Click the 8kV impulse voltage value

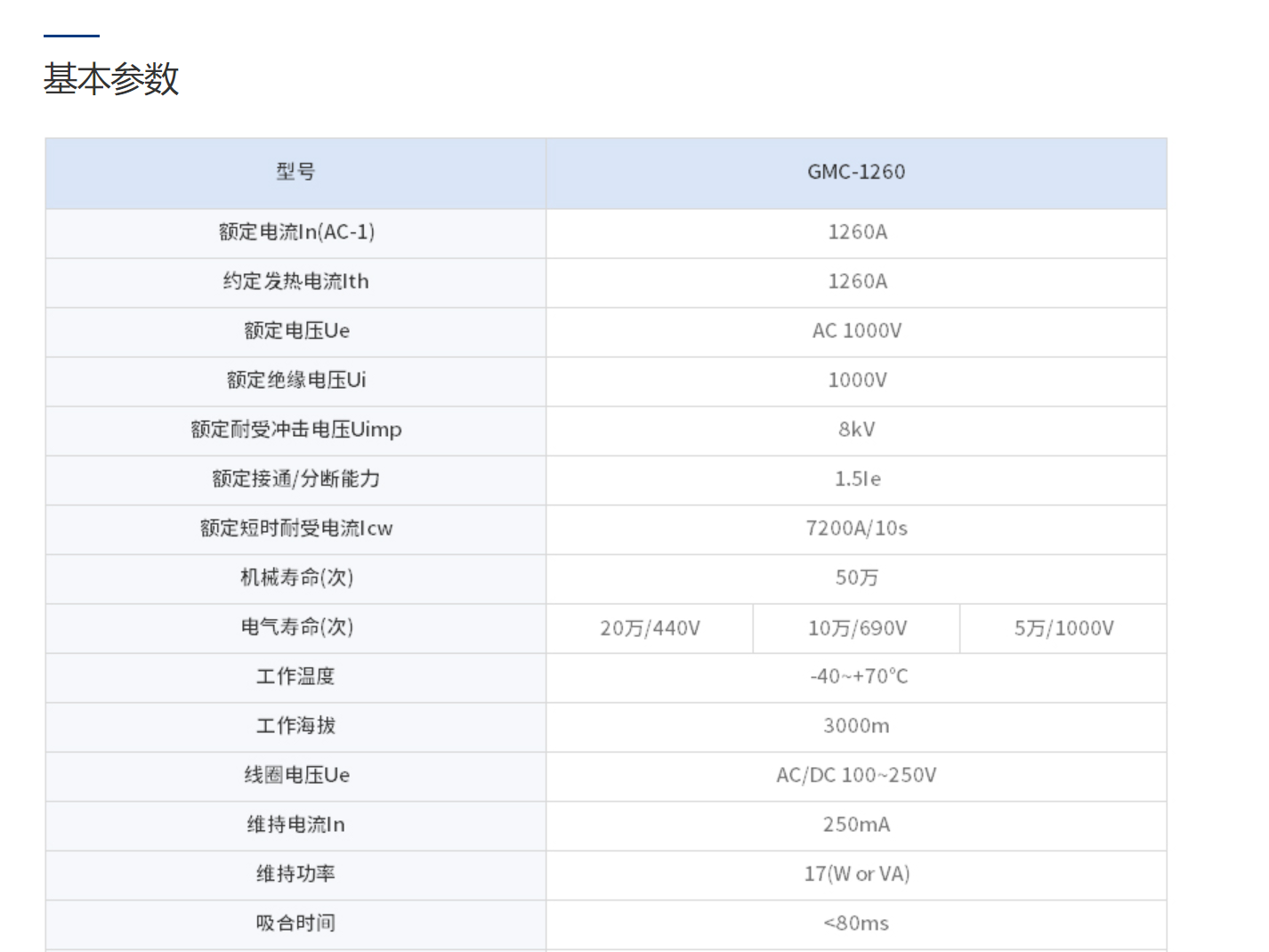(x=856, y=430)
